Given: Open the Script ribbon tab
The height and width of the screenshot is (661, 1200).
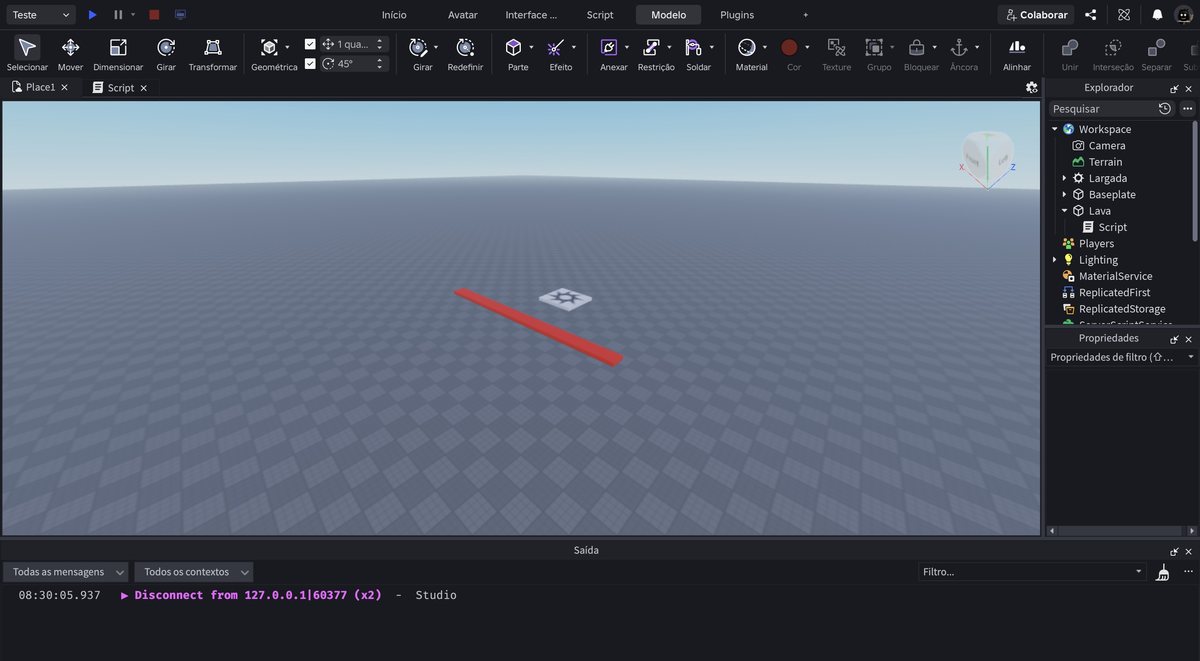Looking at the screenshot, I should pos(600,15).
